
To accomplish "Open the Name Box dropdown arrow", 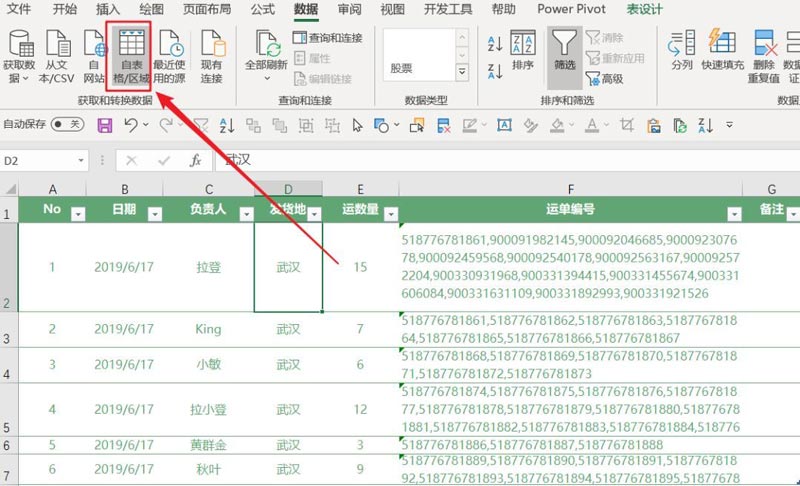I will 81,161.
